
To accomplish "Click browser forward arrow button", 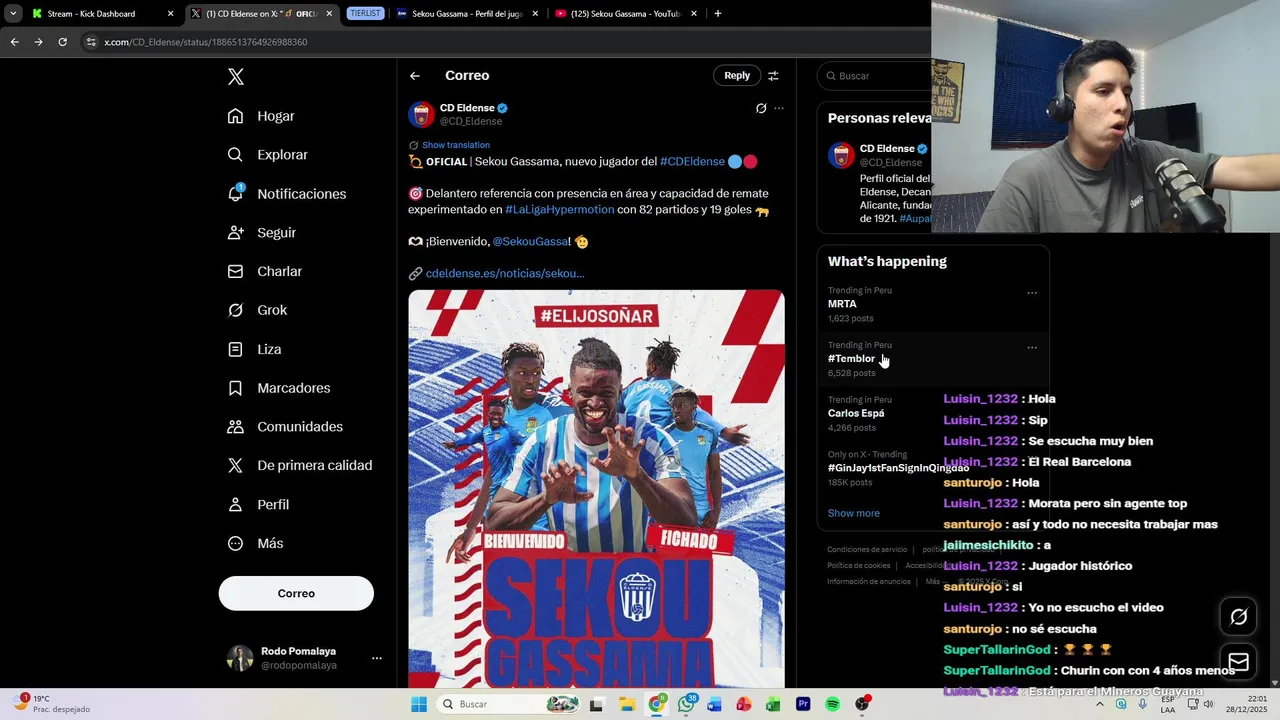I will 38,42.
